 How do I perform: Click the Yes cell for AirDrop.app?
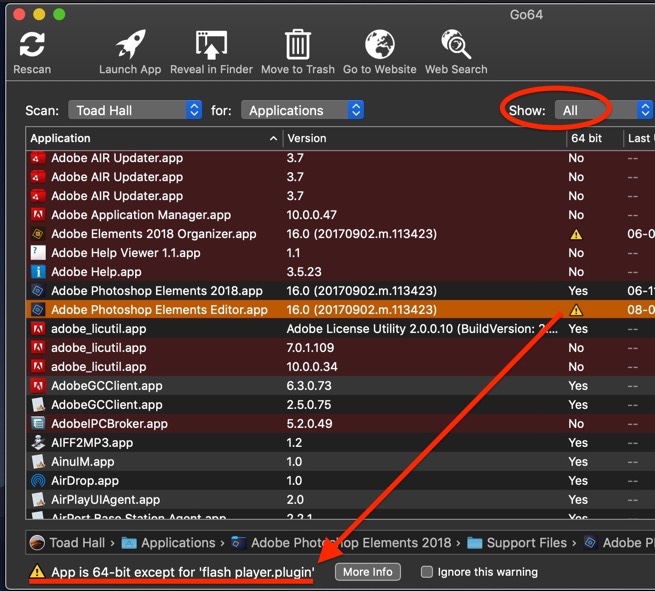point(578,481)
